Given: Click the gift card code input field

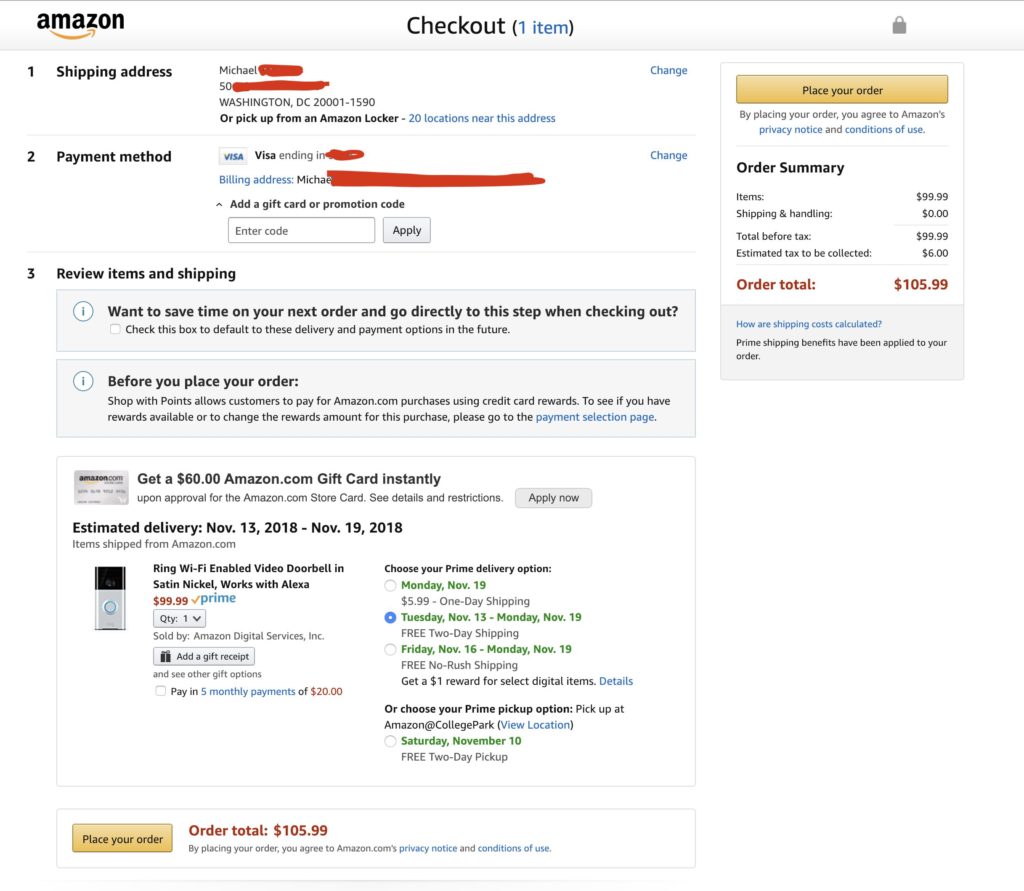Looking at the screenshot, I should (x=301, y=230).
